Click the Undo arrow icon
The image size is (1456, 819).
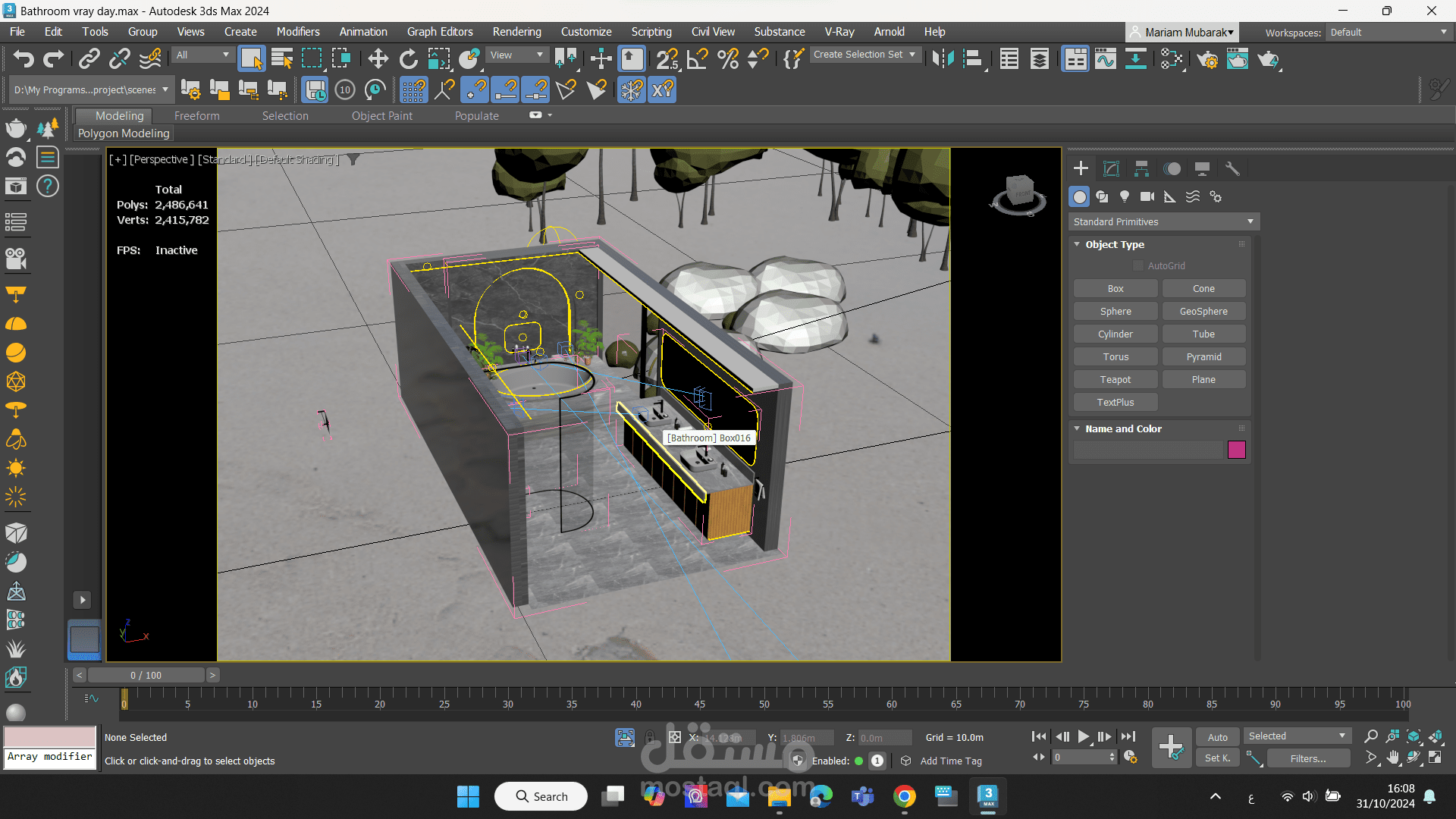pos(24,58)
